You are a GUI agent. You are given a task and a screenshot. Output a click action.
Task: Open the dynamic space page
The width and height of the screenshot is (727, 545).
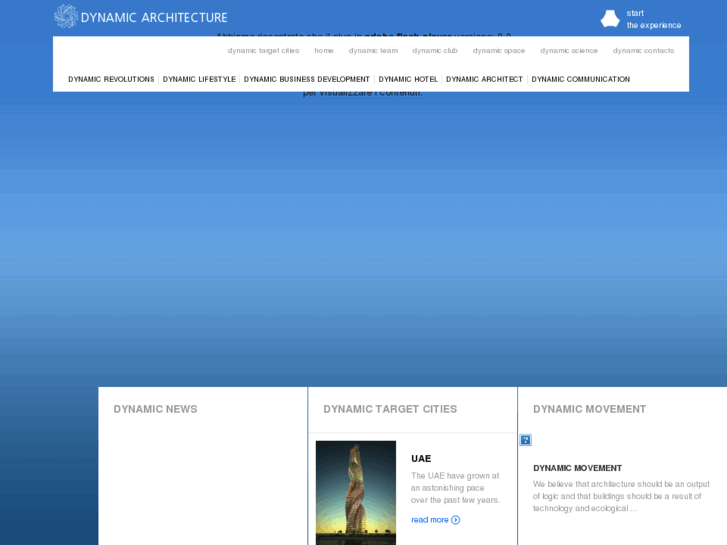[x=499, y=51]
